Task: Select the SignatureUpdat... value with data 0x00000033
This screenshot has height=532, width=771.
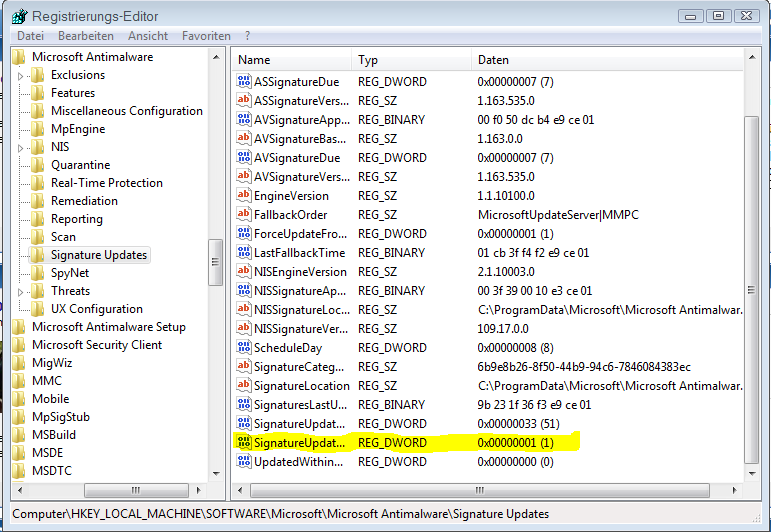Action: coord(299,424)
